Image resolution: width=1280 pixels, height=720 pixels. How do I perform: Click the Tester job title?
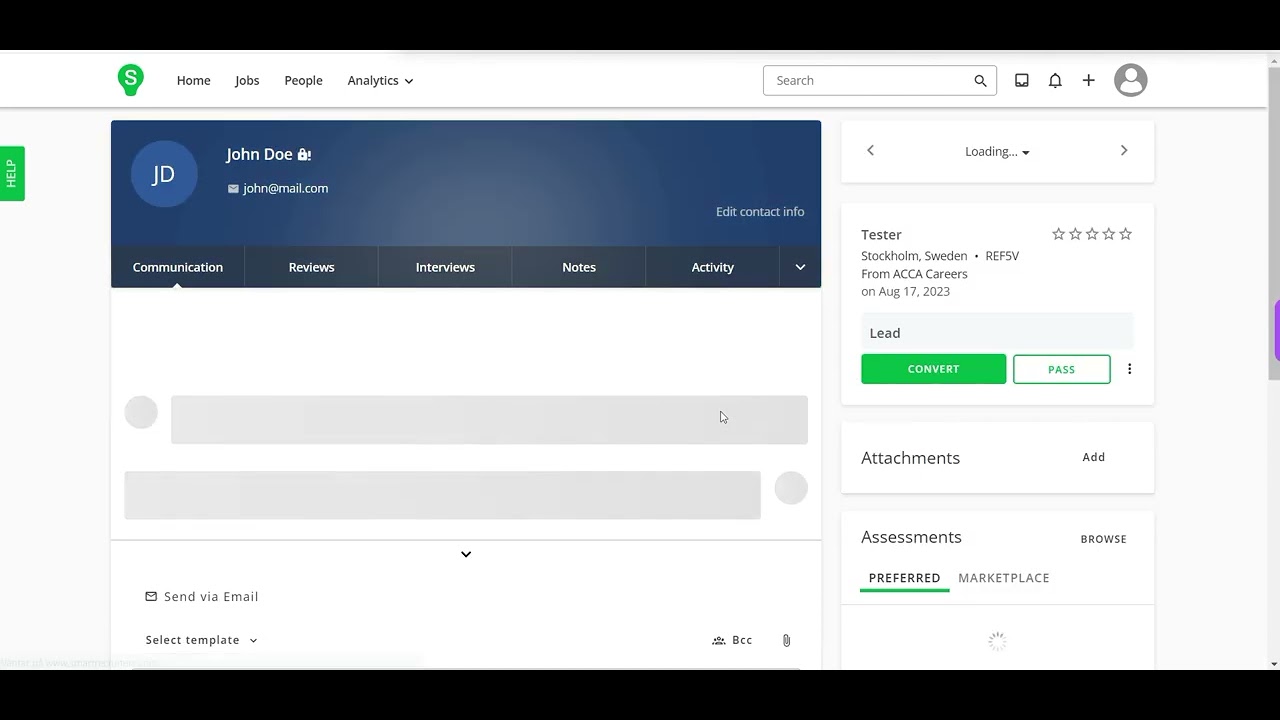click(x=881, y=235)
